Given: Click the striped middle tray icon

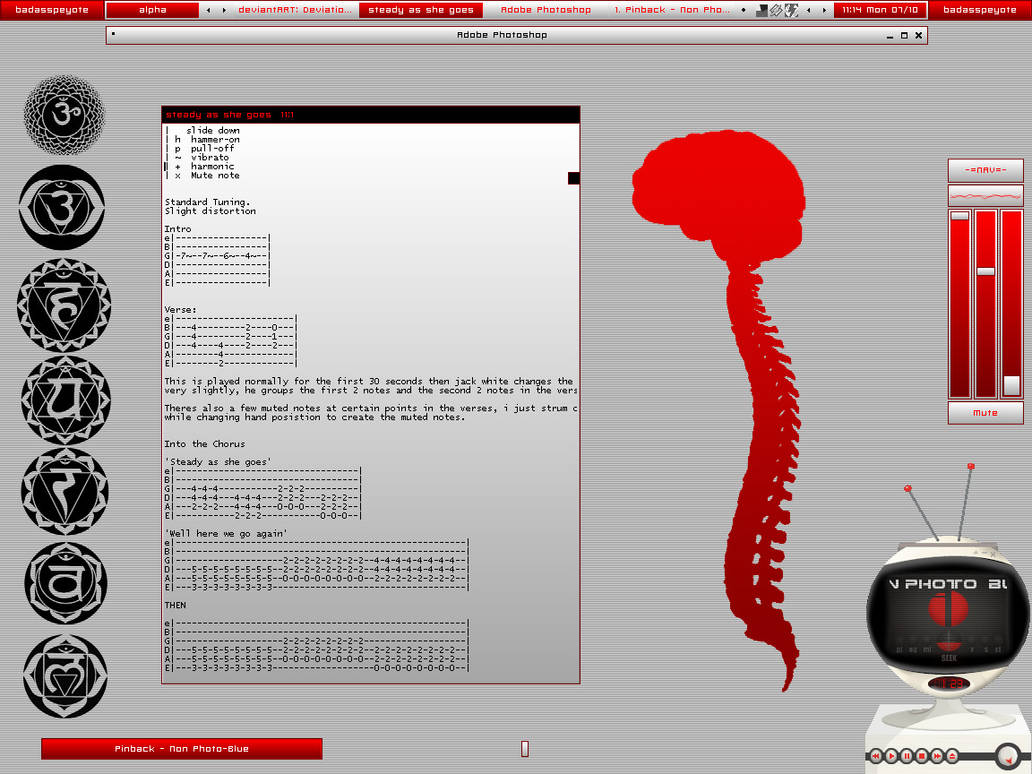Looking at the screenshot, I should (x=776, y=11).
